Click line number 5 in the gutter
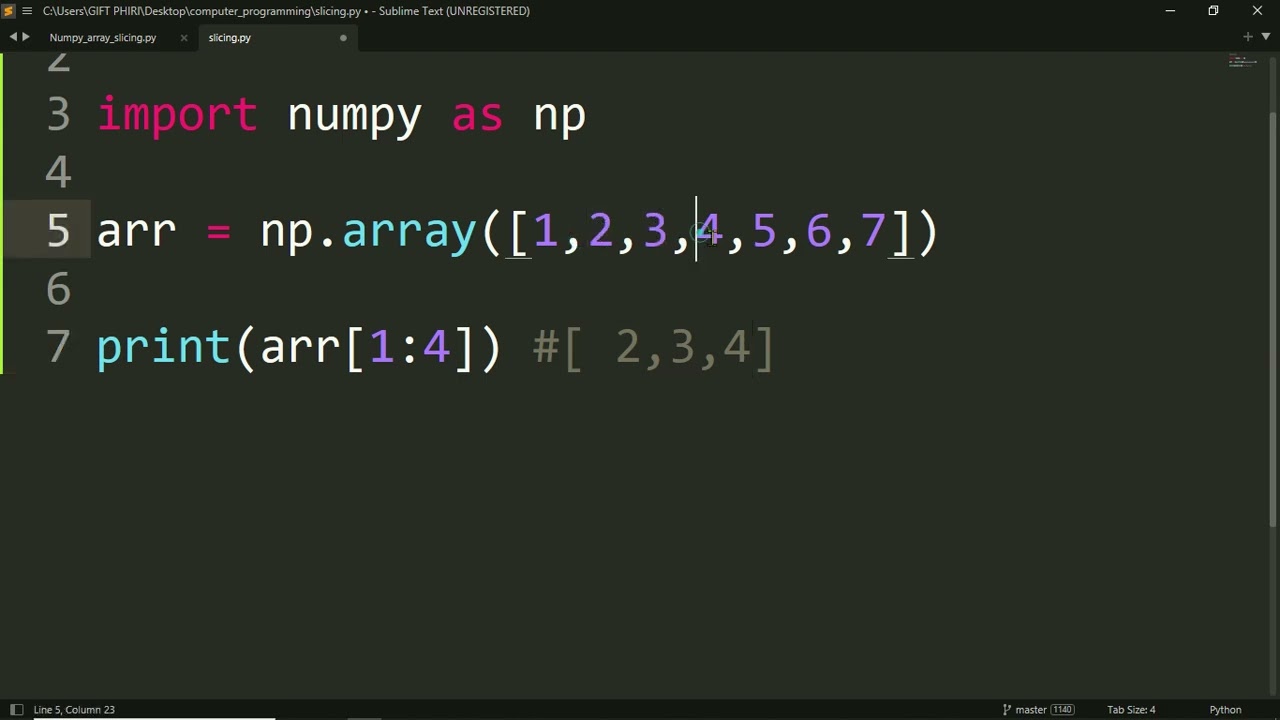Image resolution: width=1280 pixels, height=720 pixels. [58, 232]
